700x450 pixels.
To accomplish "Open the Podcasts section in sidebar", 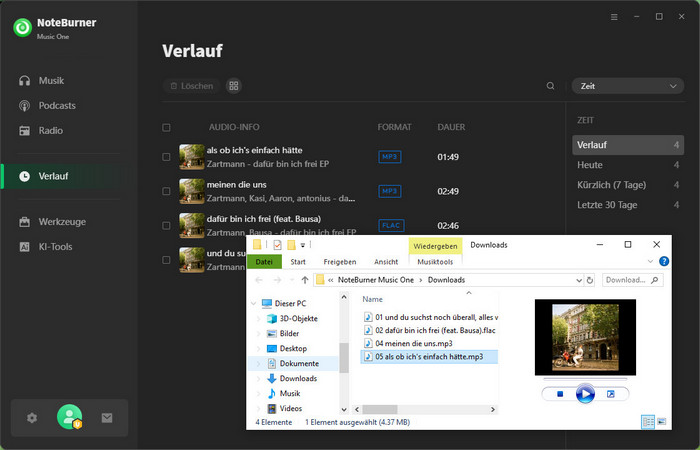I will click(56, 105).
